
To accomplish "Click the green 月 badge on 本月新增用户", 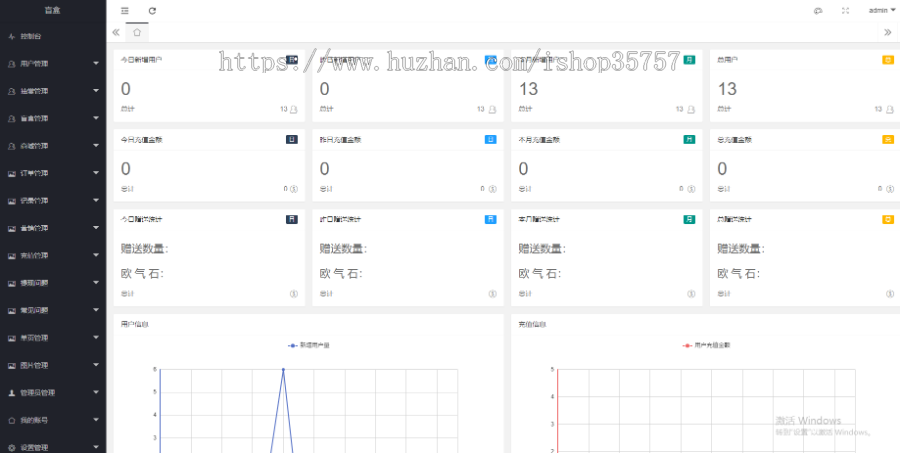I will tap(689, 59).
